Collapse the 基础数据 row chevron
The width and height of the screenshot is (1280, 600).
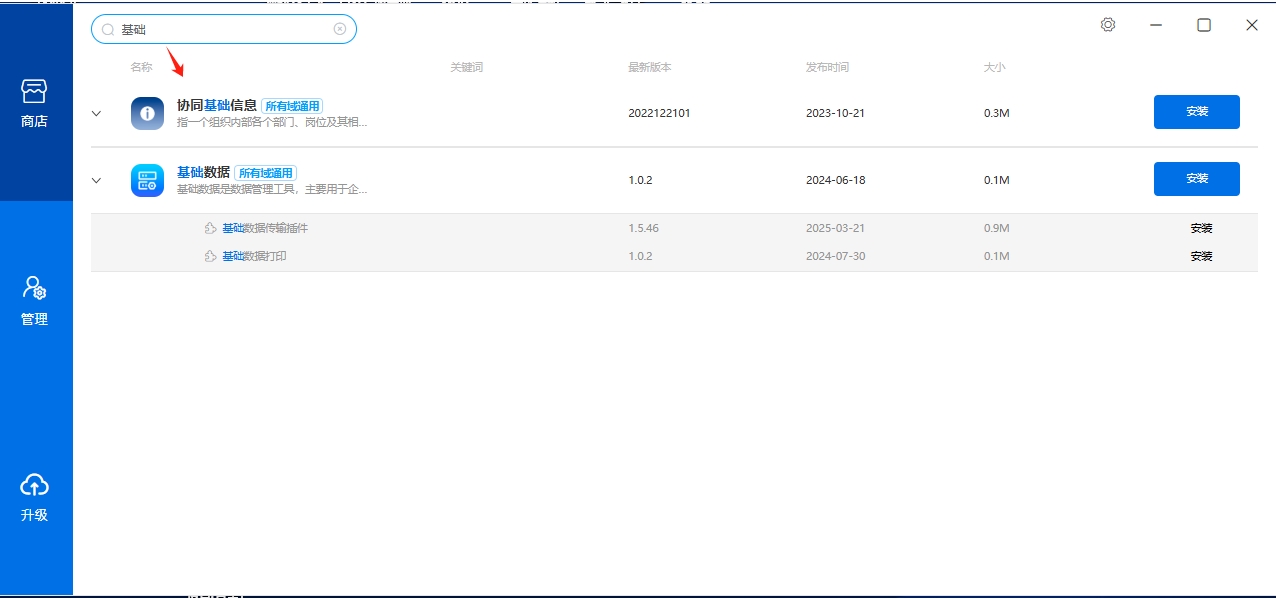[x=97, y=180]
